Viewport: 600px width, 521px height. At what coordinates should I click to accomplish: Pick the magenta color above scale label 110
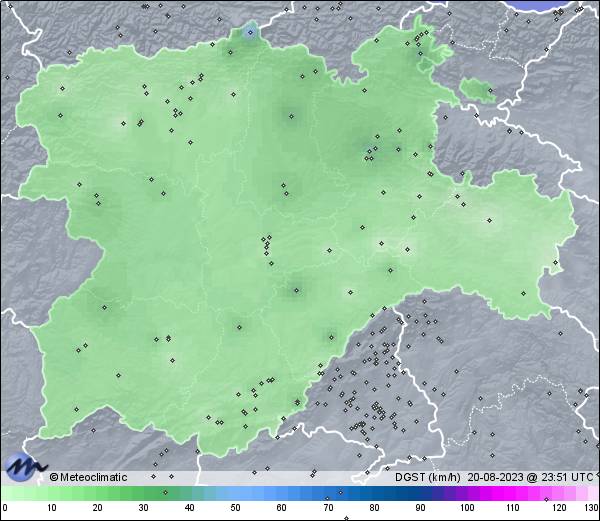click(513, 493)
